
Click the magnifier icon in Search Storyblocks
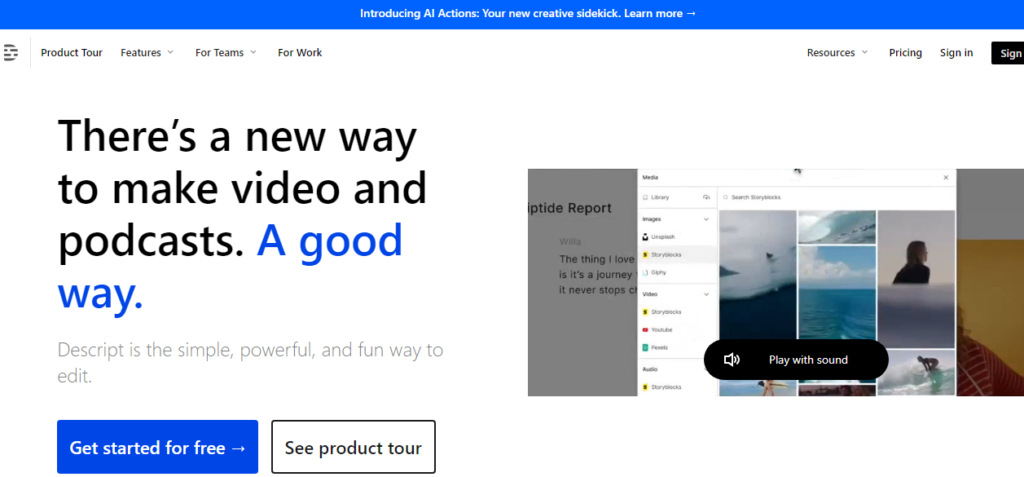point(726,197)
